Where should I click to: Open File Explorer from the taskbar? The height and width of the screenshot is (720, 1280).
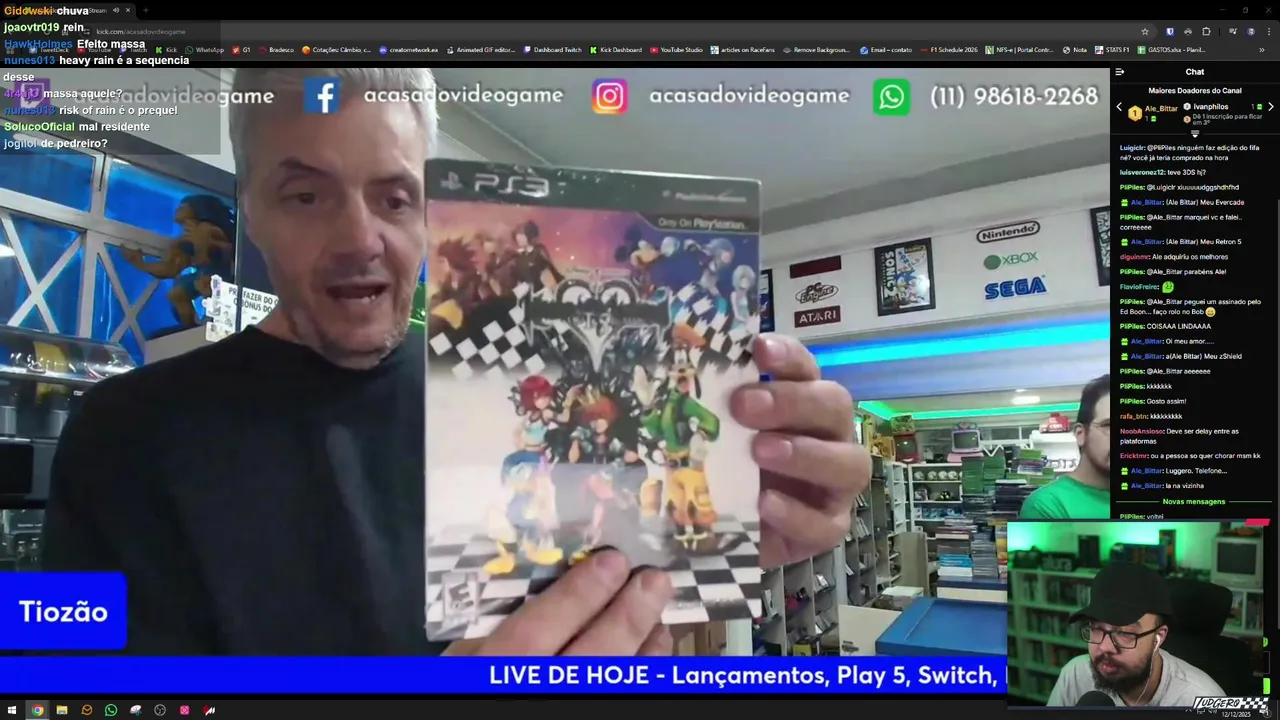click(62, 710)
